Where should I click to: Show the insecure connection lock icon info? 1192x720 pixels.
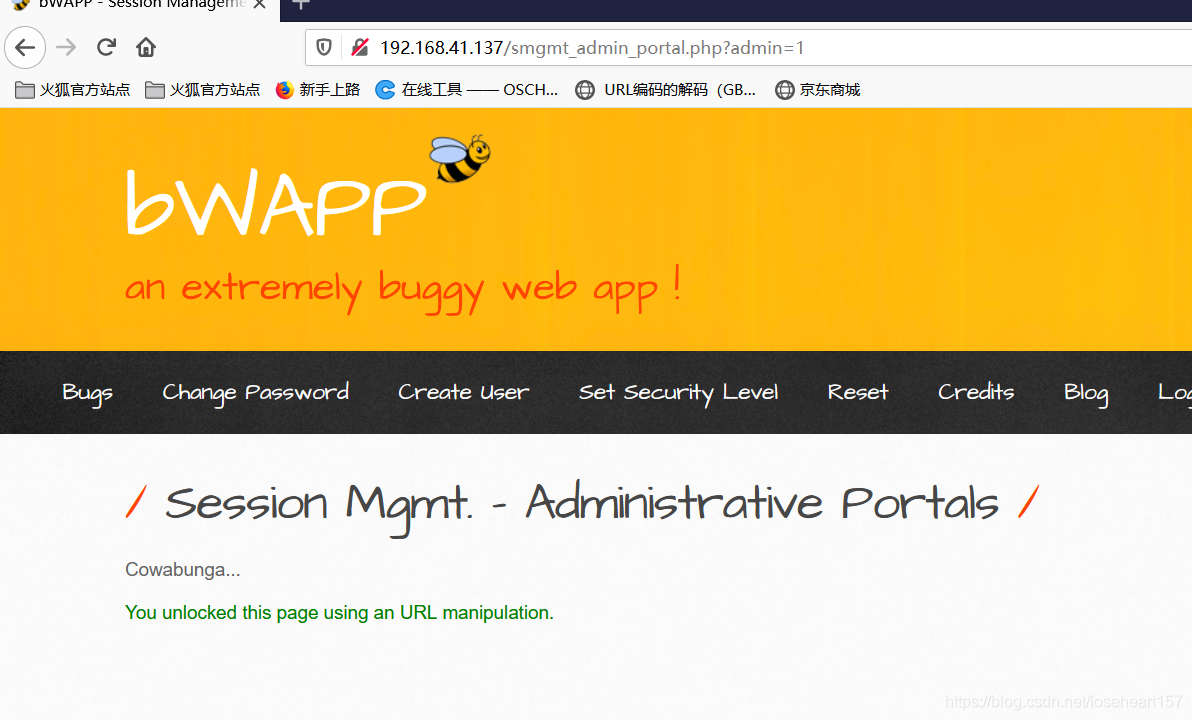pos(360,48)
